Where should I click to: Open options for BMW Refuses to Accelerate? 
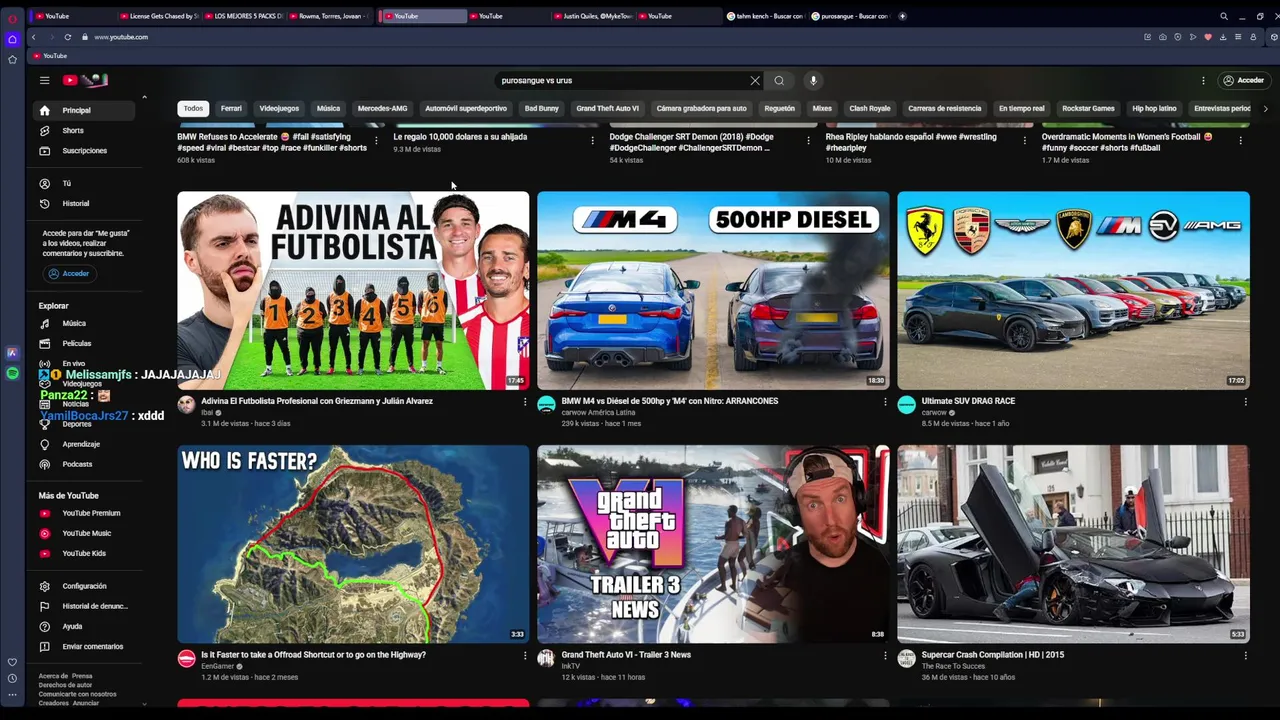click(x=376, y=141)
